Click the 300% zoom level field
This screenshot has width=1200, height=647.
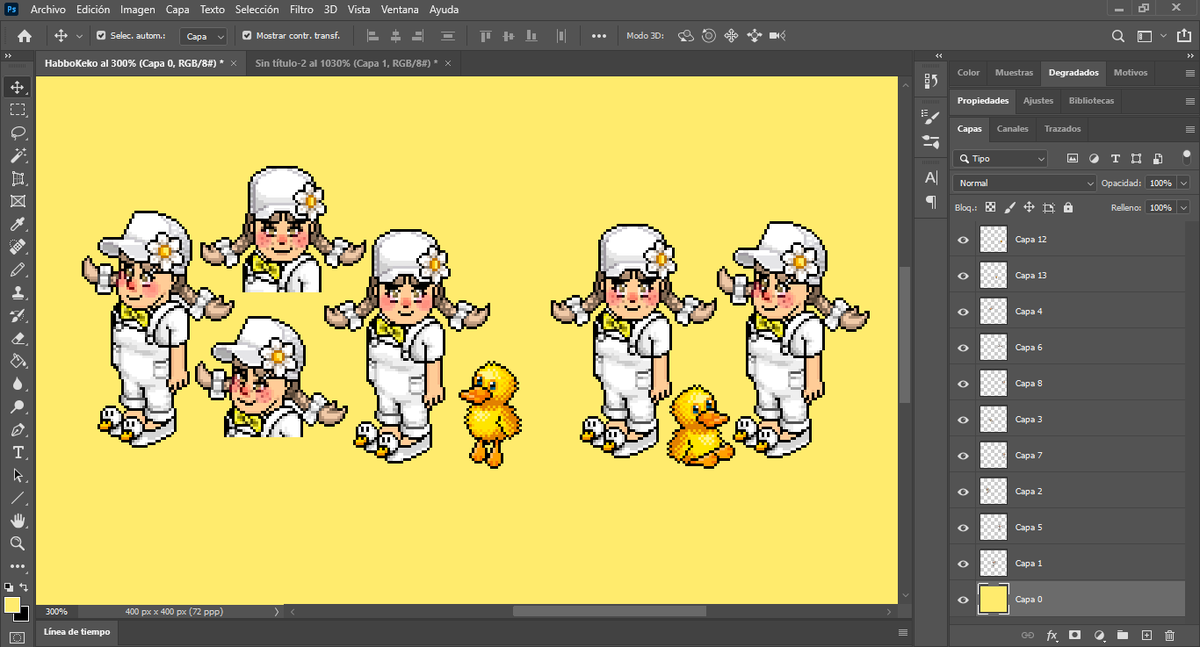click(x=57, y=611)
